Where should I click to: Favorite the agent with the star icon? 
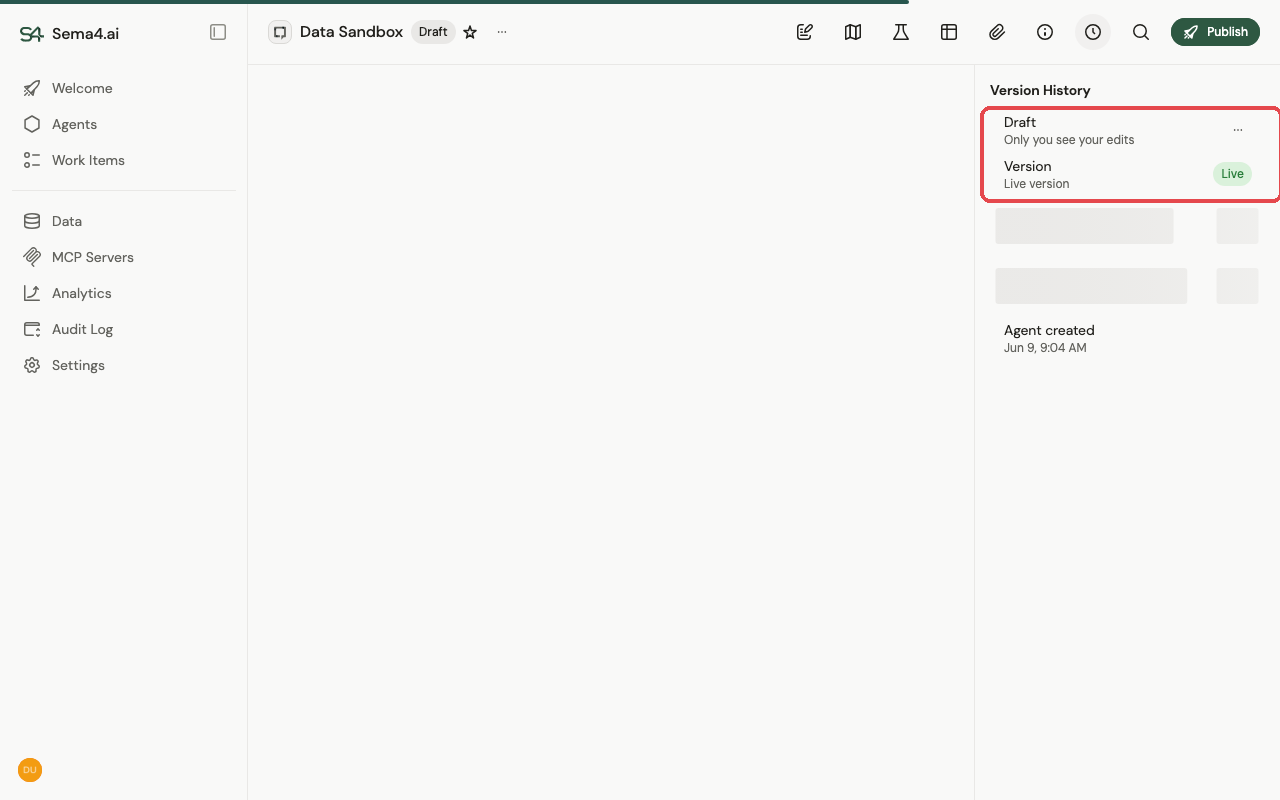[470, 32]
